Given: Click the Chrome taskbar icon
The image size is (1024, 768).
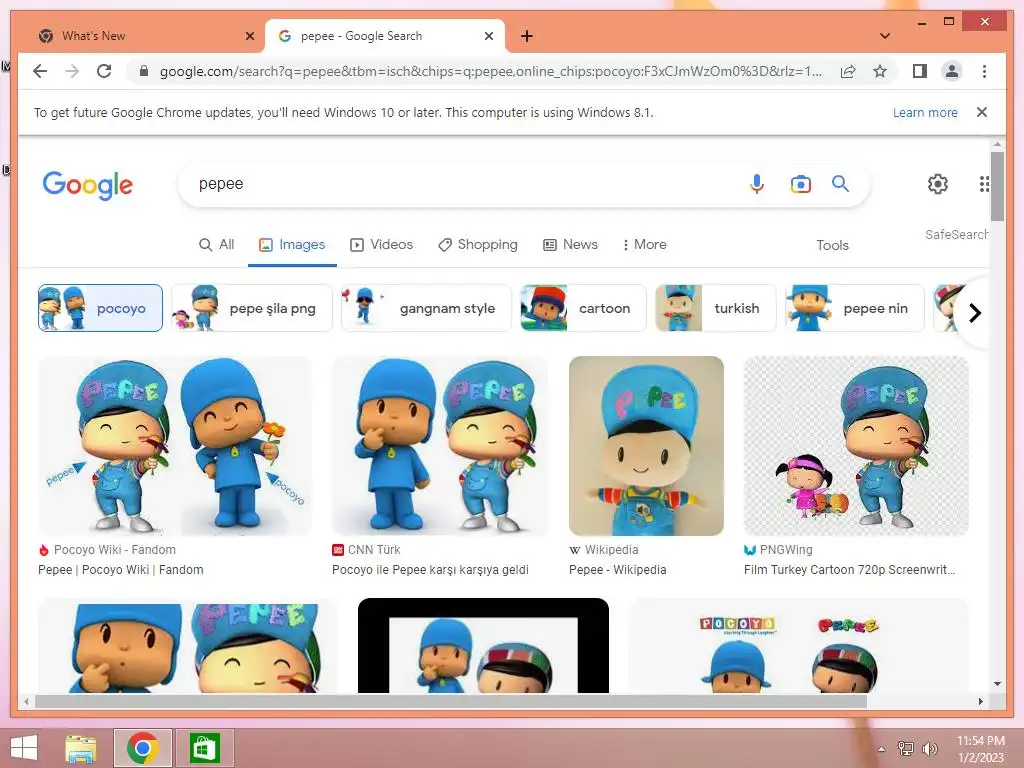Looking at the screenshot, I should (x=143, y=748).
